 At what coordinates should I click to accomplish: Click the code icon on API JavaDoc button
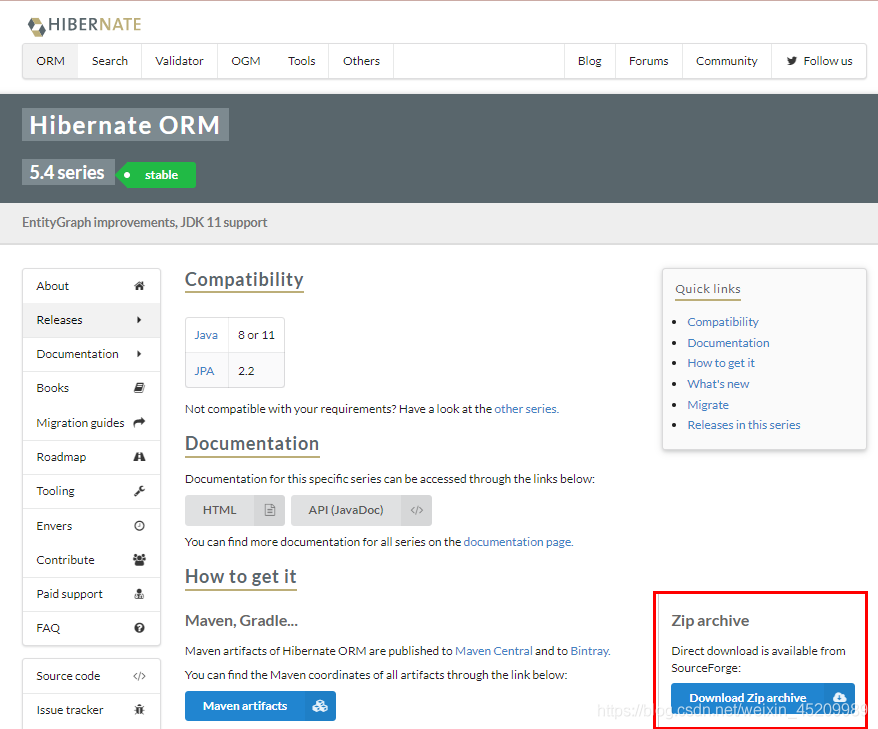pos(417,510)
